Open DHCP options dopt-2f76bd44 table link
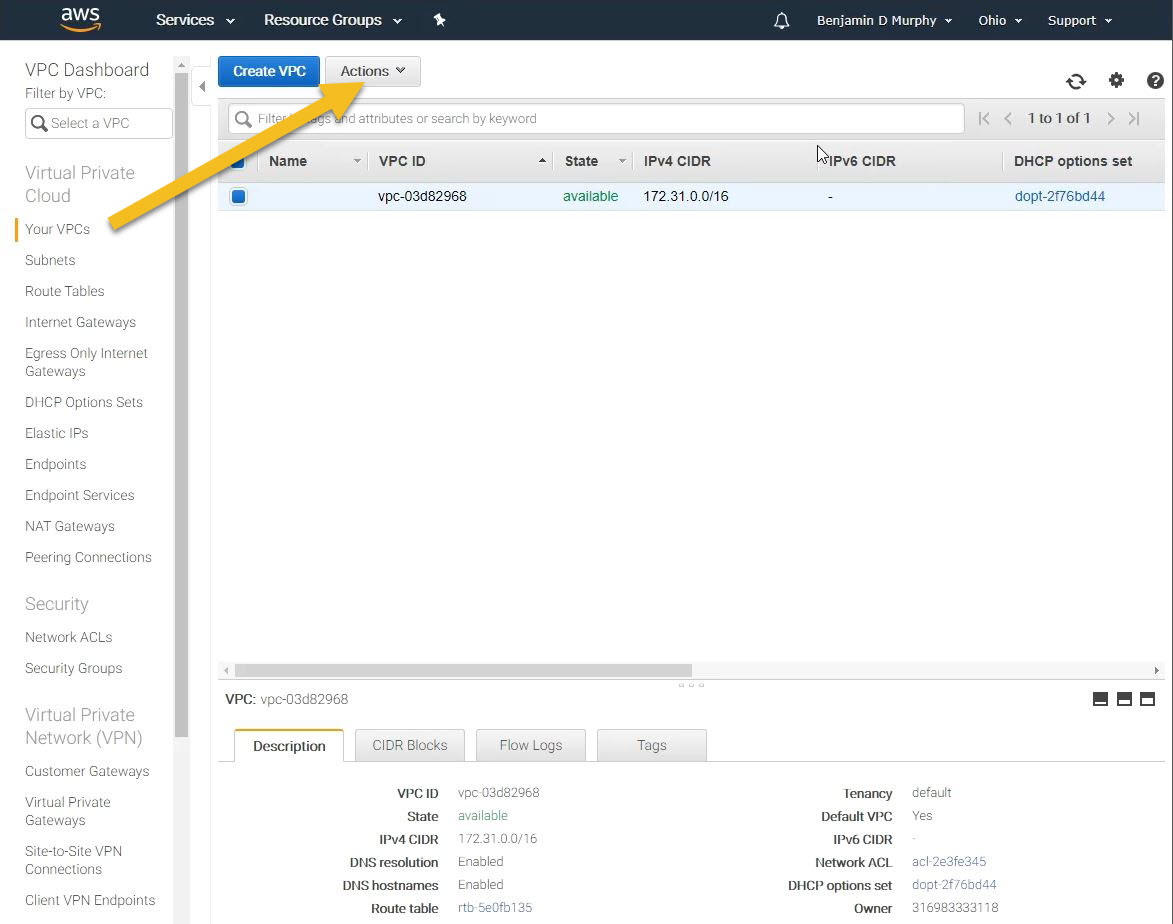Viewport: 1173px width, 924px height. coord(1059,196)
